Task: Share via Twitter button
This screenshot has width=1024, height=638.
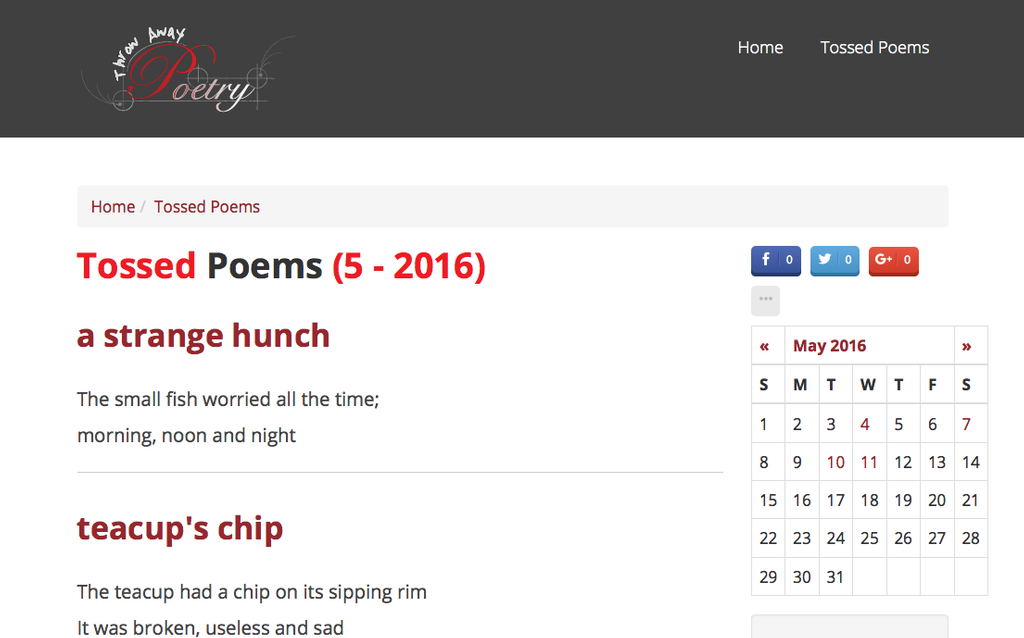Action: (835, 261)
